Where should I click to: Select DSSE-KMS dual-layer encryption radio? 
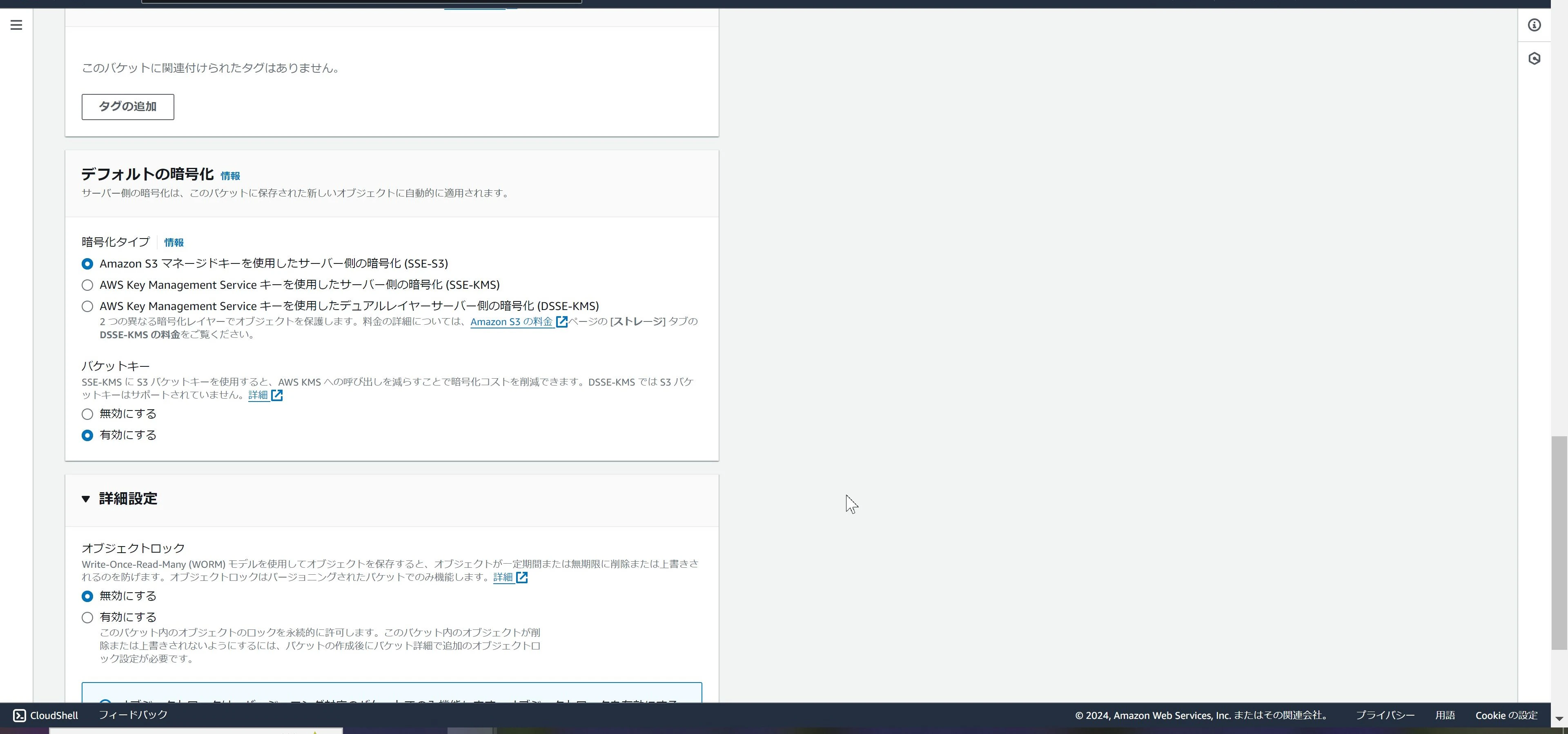click(x=88, y=306)
